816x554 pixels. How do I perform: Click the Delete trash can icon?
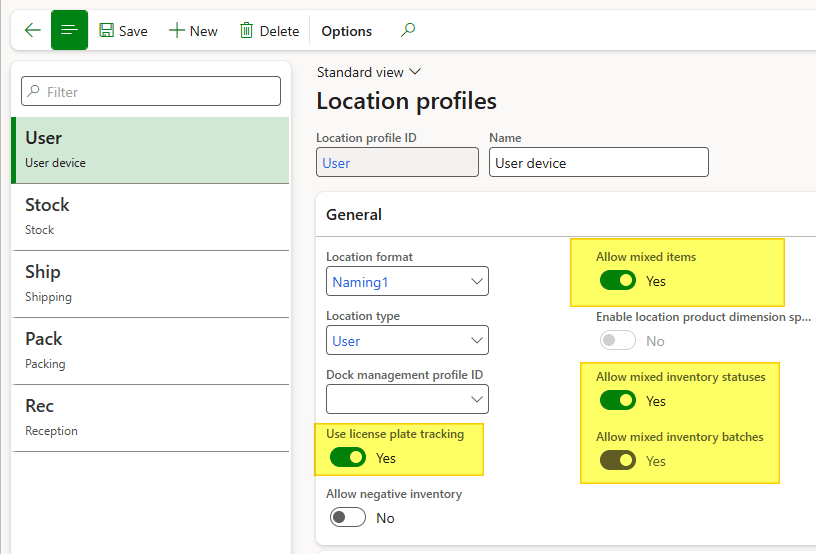click(247, 31)
